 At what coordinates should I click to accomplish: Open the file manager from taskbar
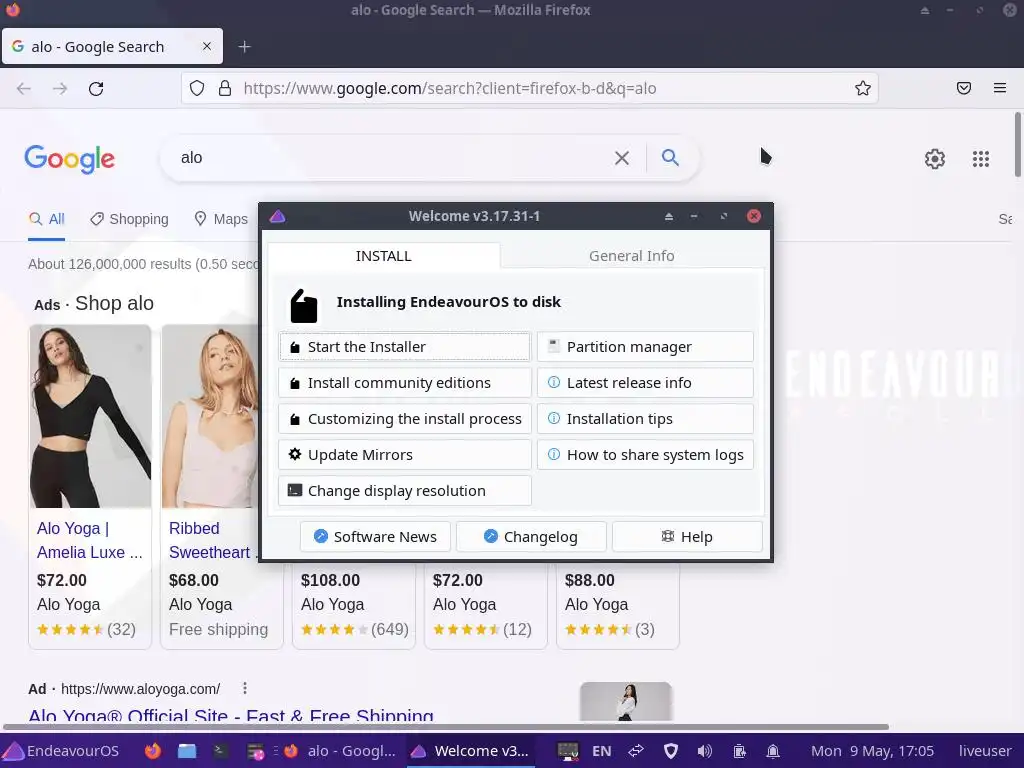click(x=187, y=751)
